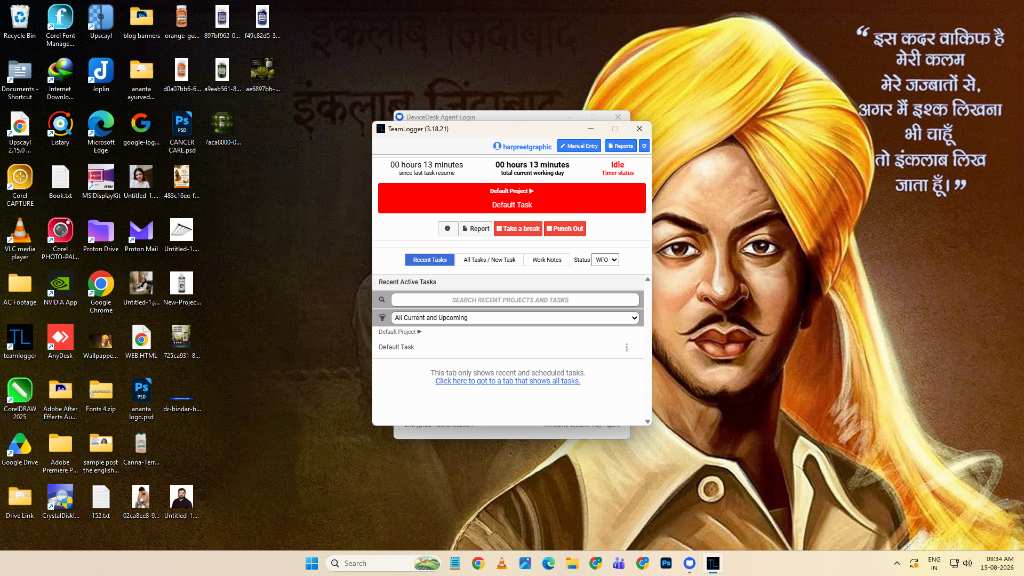Click the Manual Entry button

click(579, 146)
